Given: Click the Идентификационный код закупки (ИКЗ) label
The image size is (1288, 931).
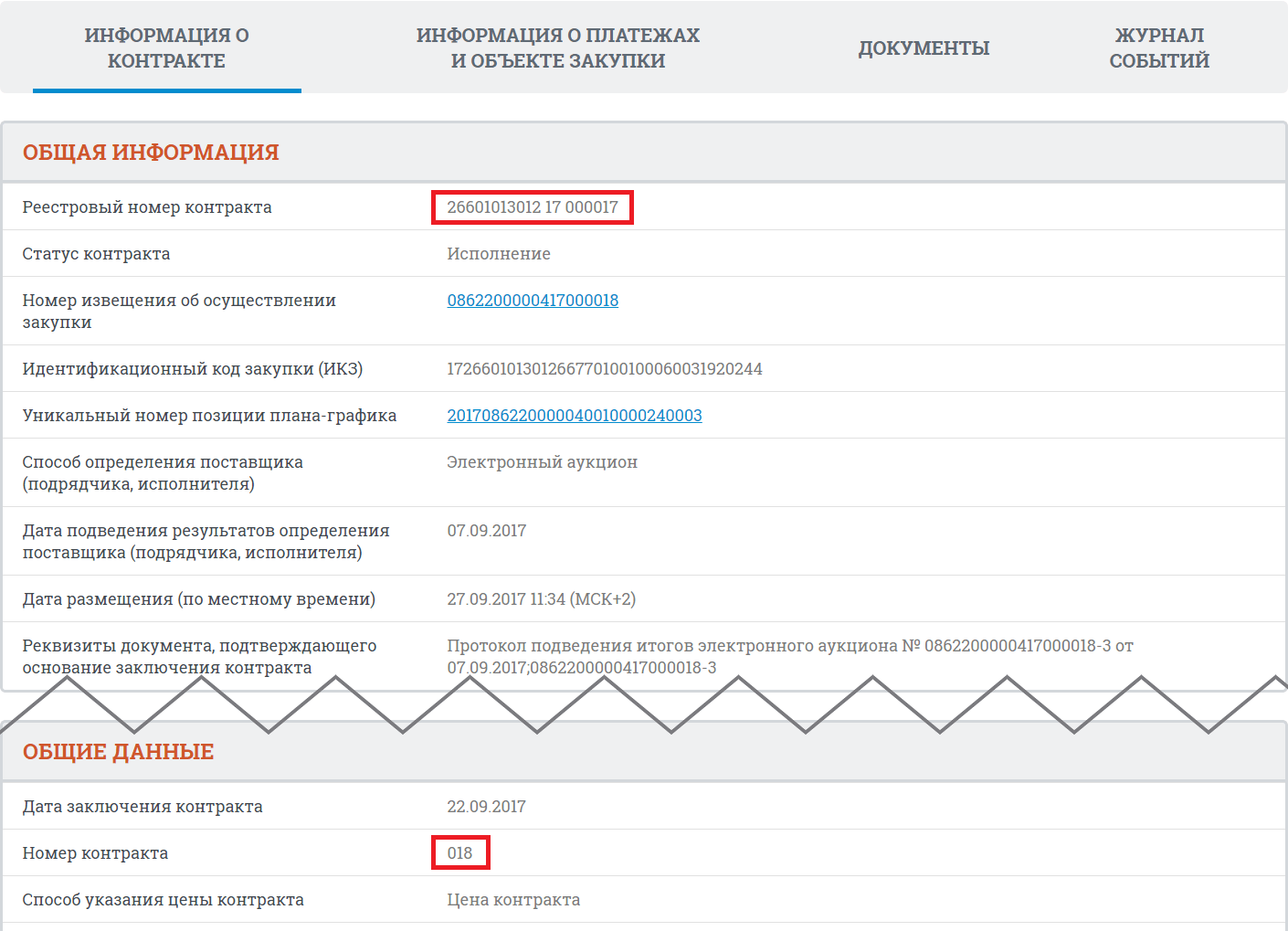Looking at the screenshot, I should point(193,369).
